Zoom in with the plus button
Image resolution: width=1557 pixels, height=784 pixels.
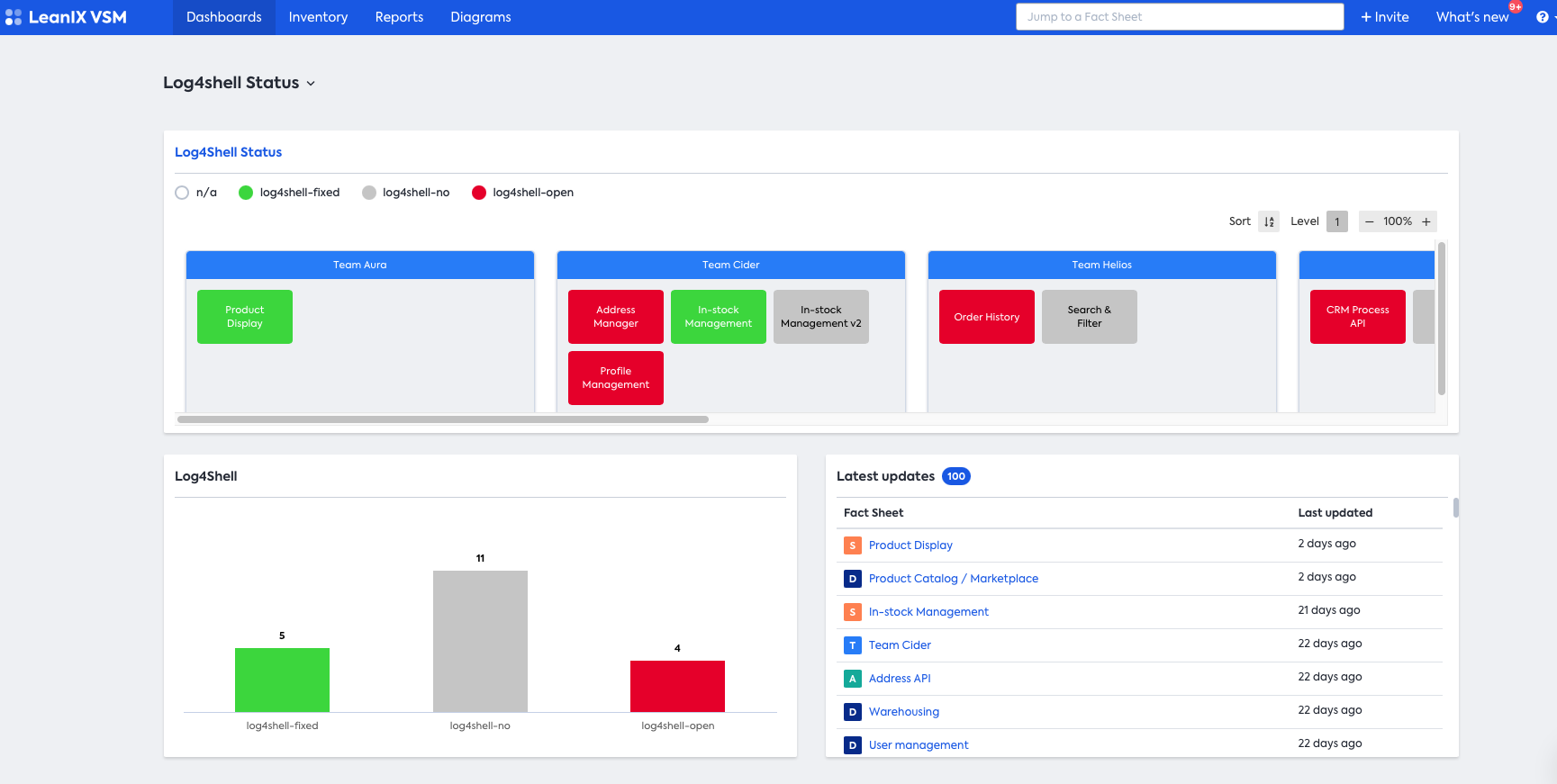pos(1426,221)
